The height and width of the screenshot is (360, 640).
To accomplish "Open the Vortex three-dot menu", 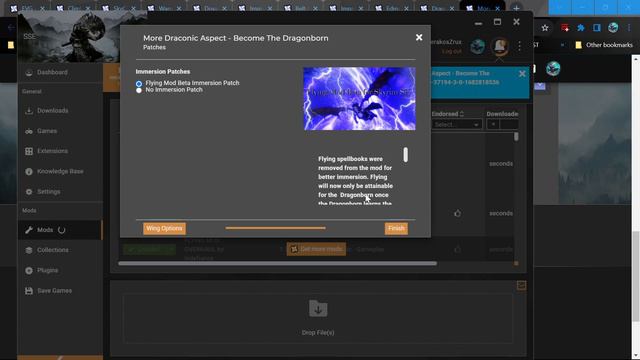I will 519,46.
